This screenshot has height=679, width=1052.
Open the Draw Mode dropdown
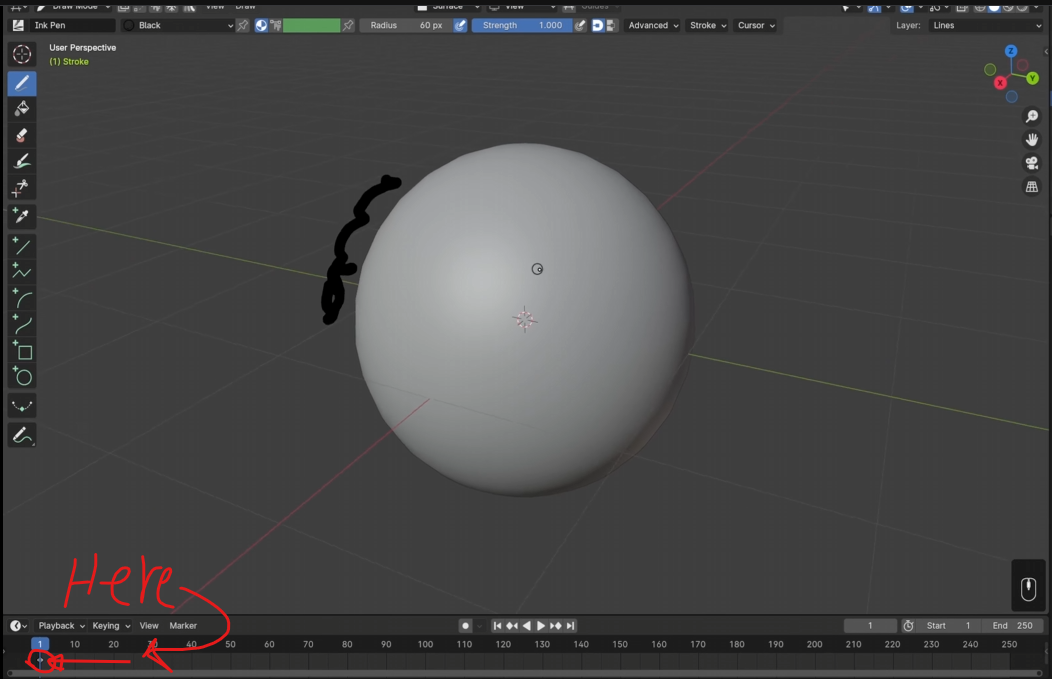[75, 6]
